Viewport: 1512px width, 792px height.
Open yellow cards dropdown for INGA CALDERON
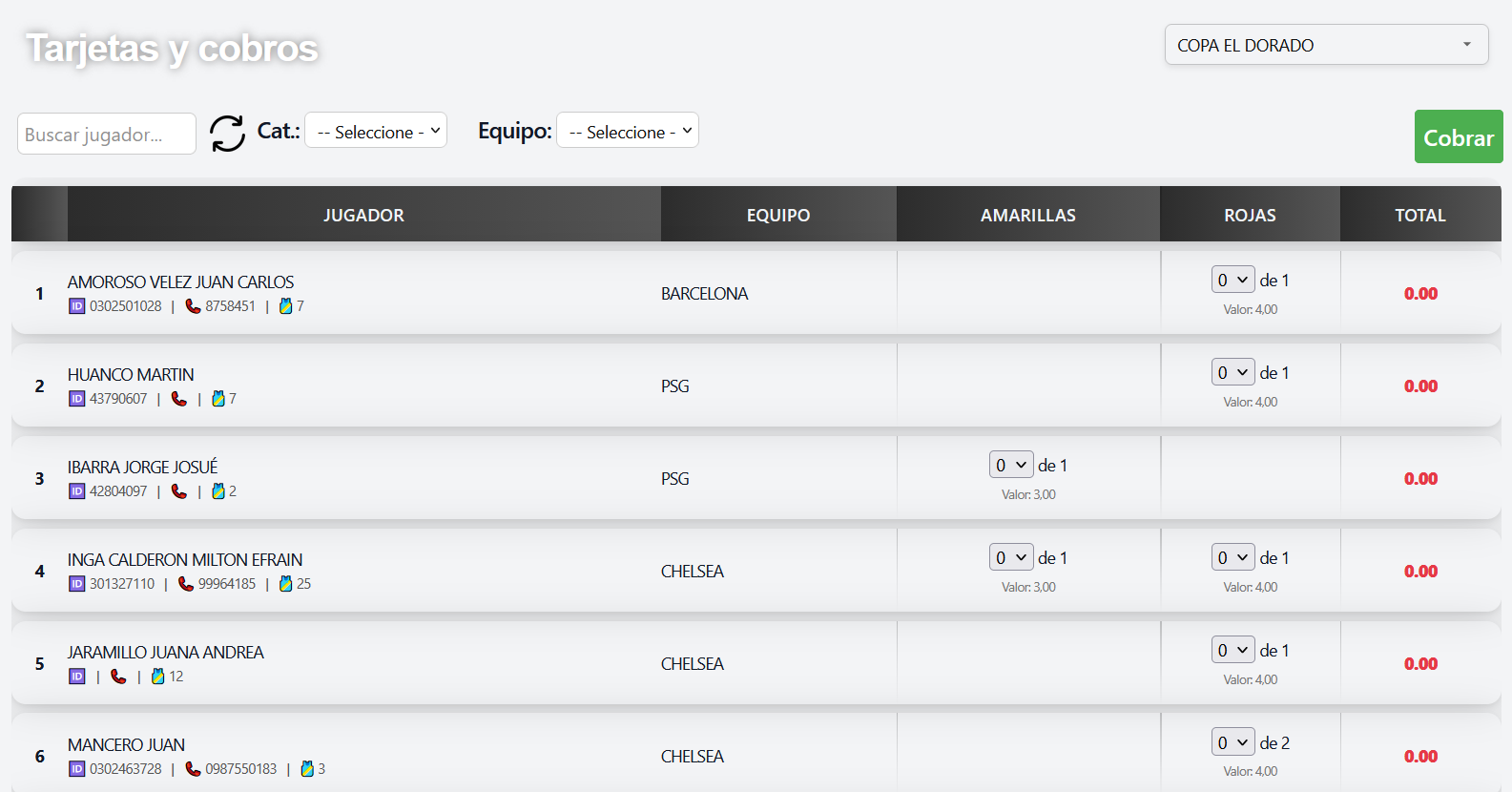(1011, 557)
